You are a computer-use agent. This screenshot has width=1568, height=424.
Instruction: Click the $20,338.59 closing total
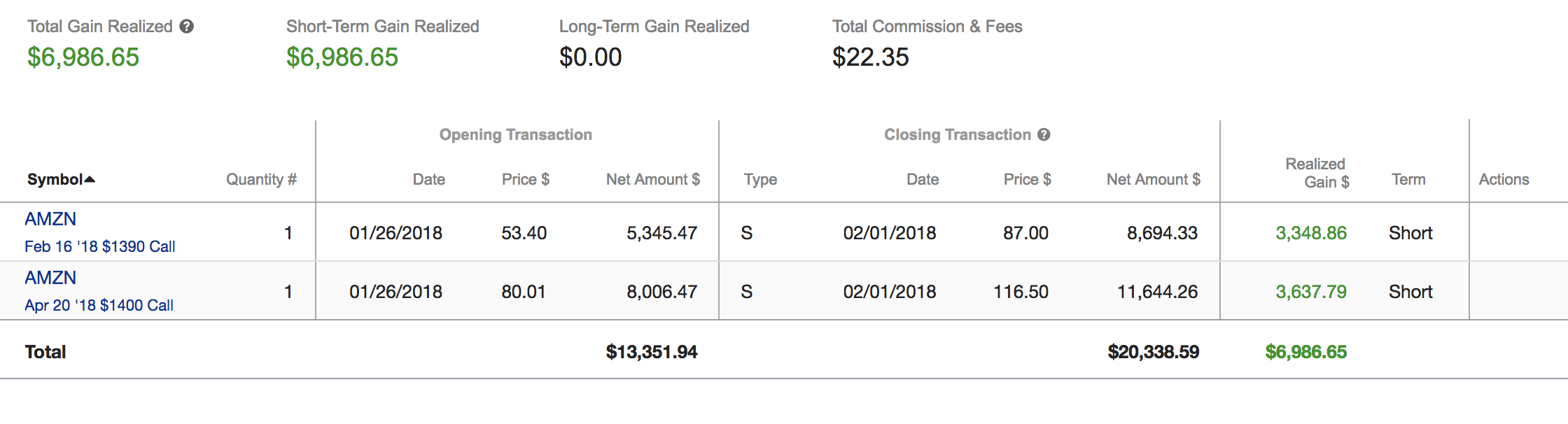click(x=1153, y=352)
